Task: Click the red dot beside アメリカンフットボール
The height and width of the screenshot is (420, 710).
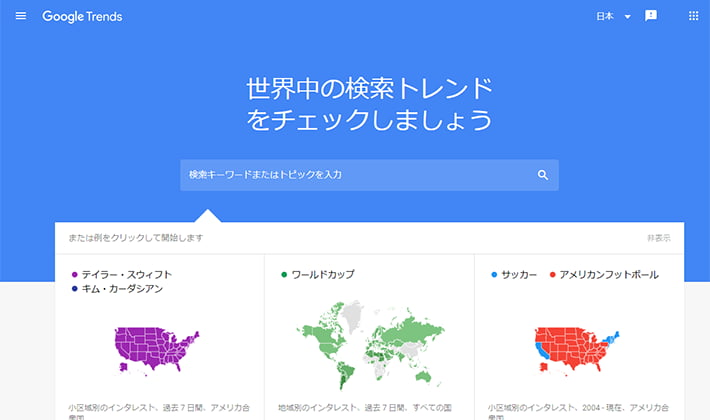Action: tap(552, 274)
